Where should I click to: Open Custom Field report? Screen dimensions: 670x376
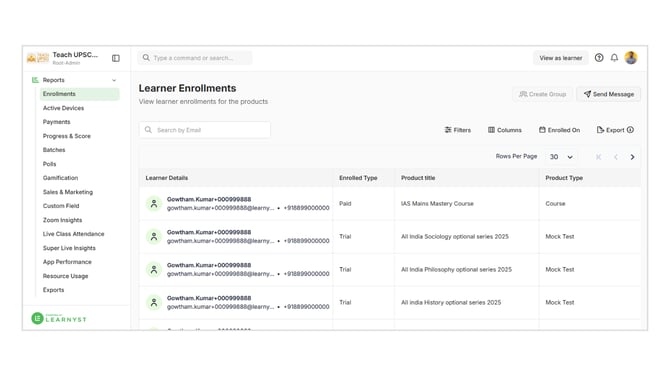(61, 206)
